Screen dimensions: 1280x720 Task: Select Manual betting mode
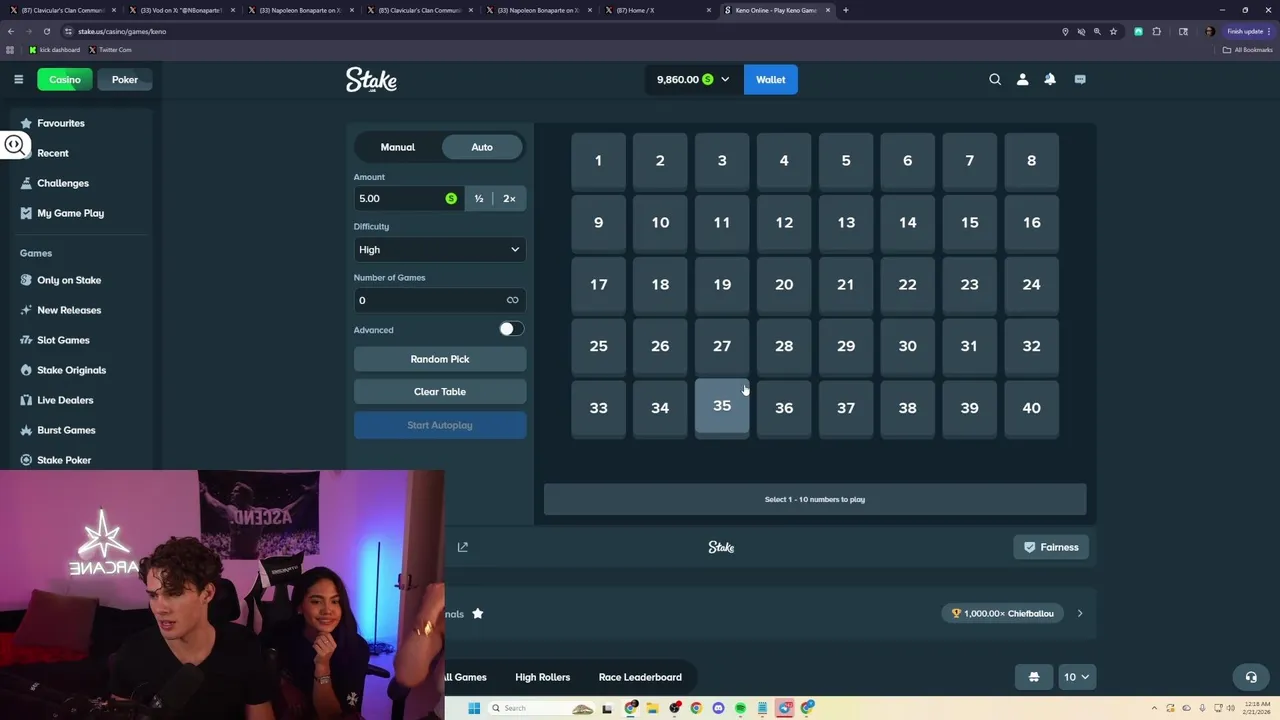click(x=398, y=147)
